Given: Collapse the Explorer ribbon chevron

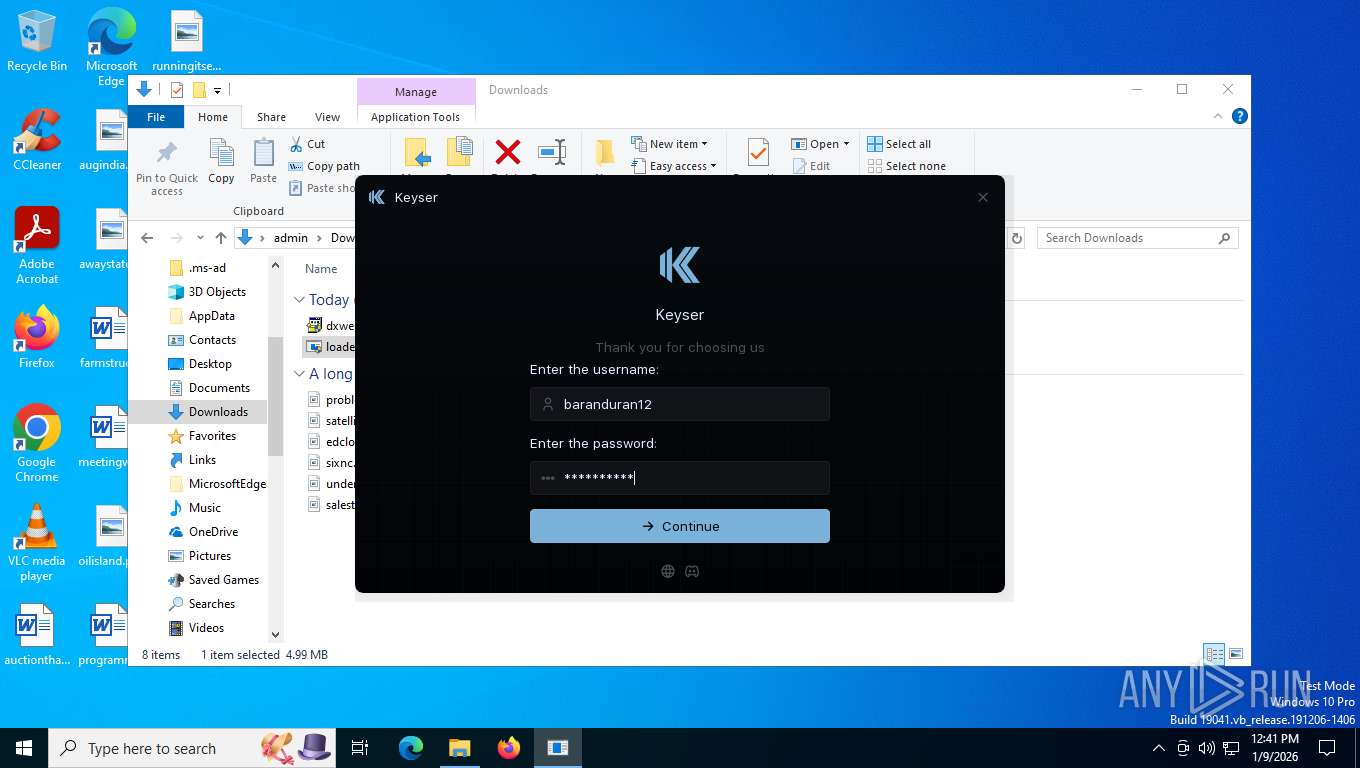Looking at the screenshot, I should point(1218,116).
